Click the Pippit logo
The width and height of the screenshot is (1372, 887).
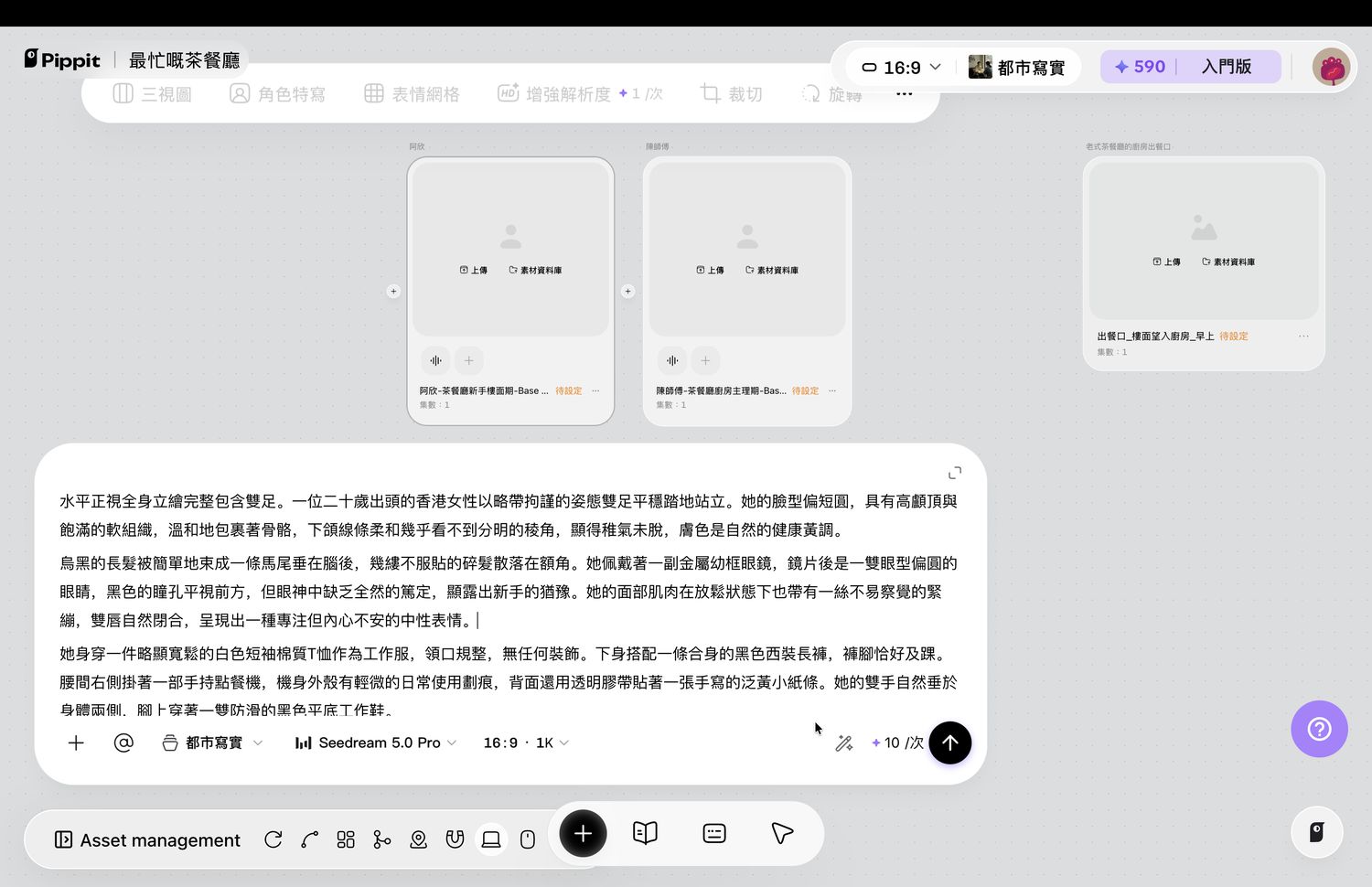62,59
